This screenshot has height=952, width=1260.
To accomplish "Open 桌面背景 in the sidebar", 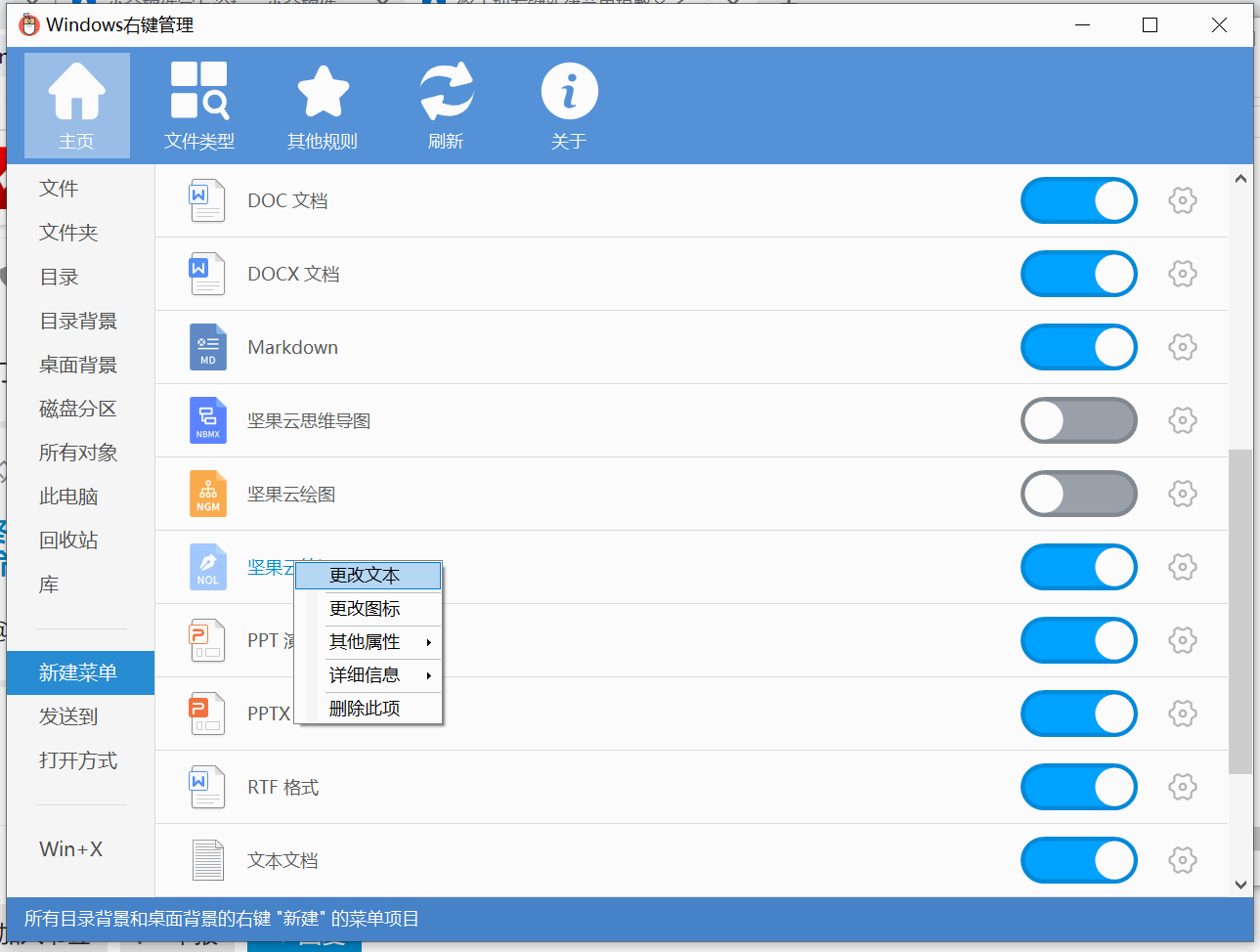I will [78, 365].
